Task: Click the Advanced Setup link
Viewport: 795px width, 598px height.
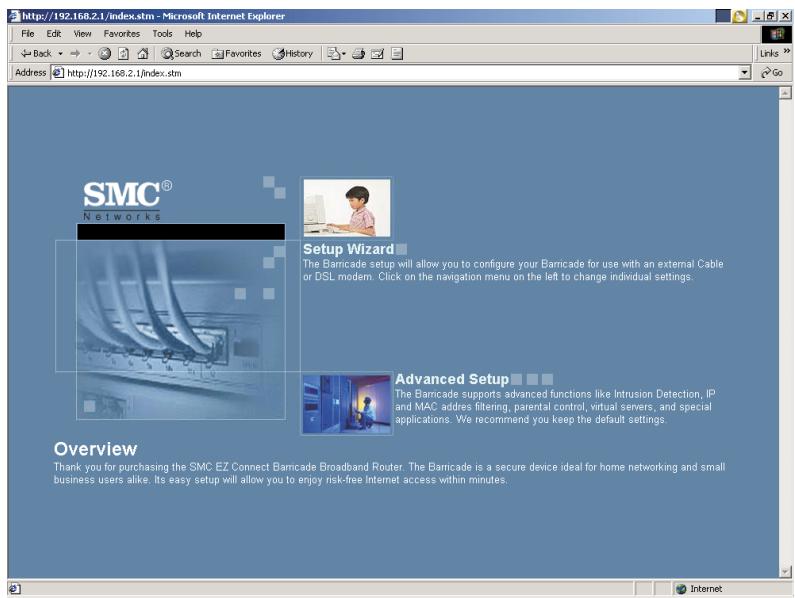Action: 452,379
